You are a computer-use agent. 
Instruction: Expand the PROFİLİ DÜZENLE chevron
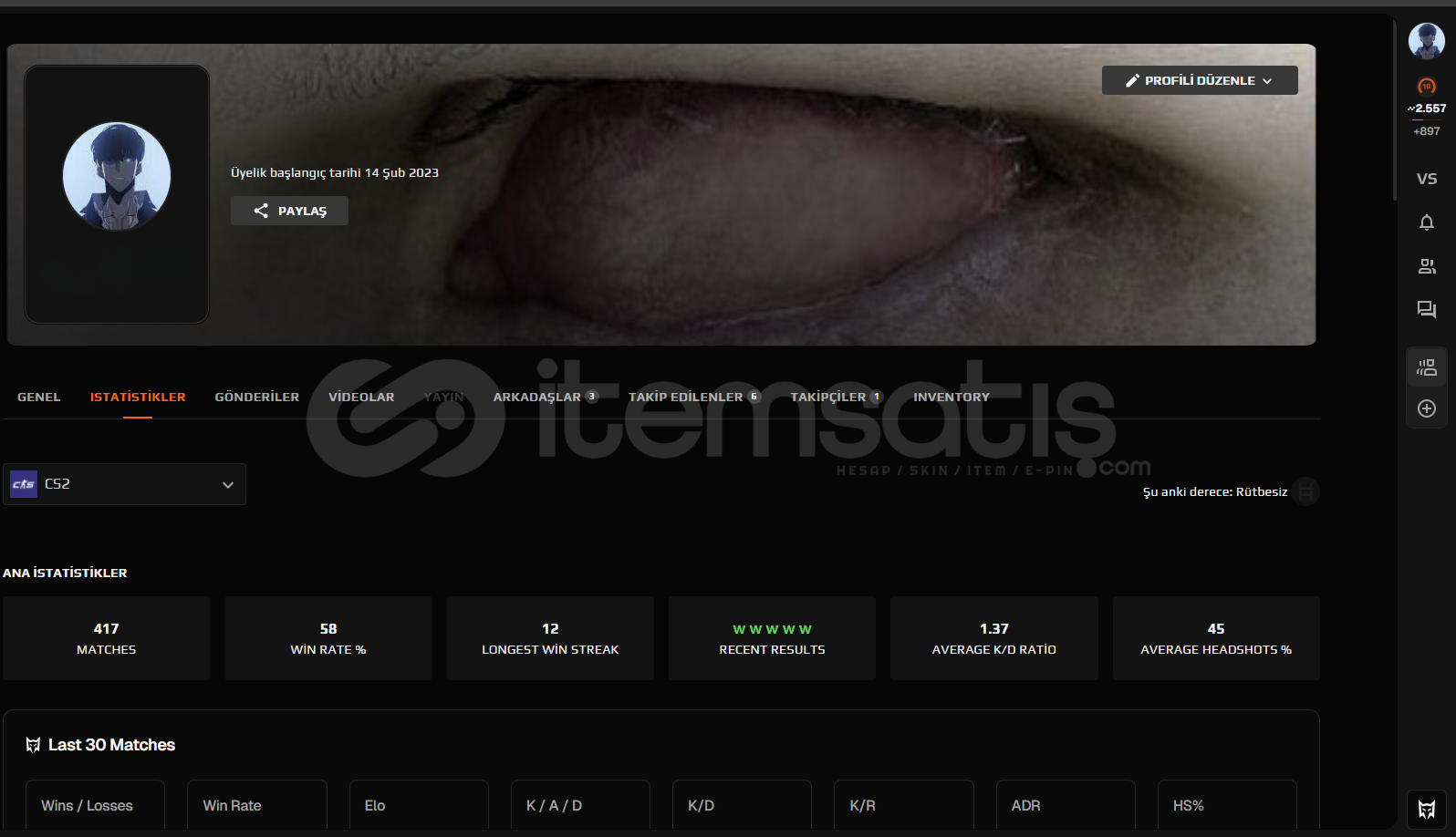[1267, 81]
